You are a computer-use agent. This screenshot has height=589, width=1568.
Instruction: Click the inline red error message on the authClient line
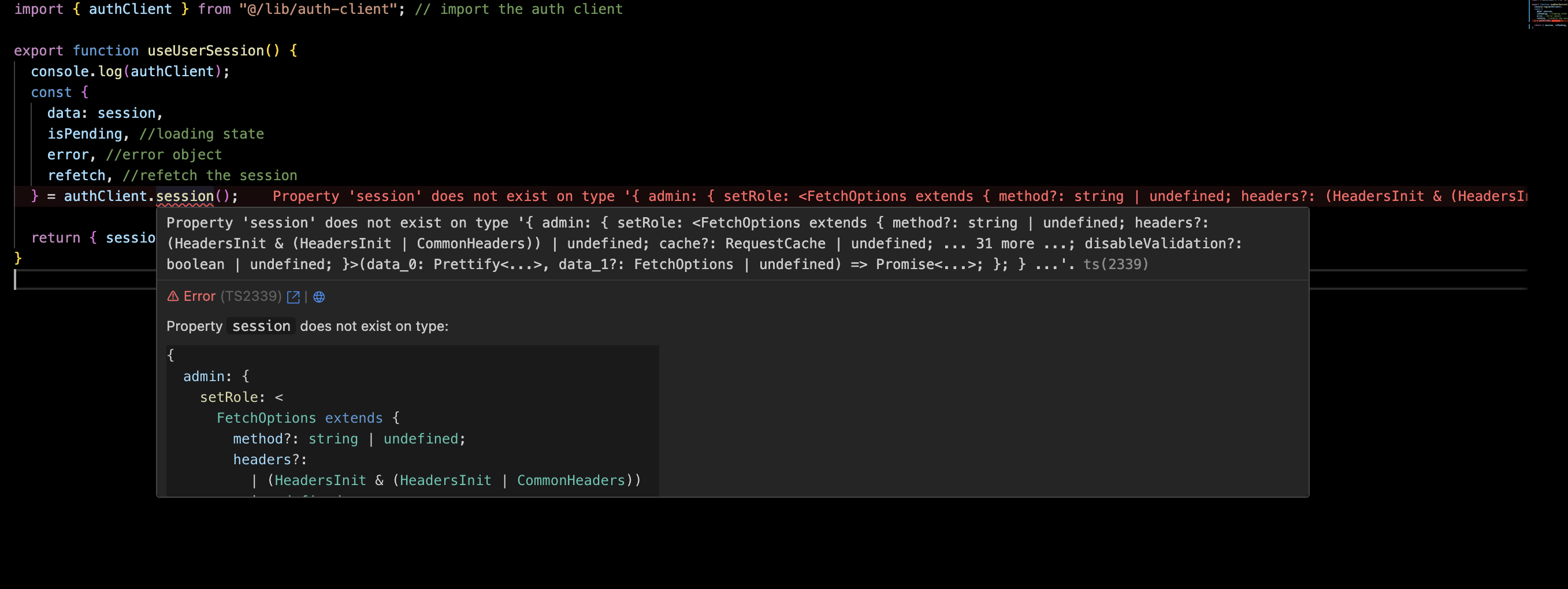(900, 196)
